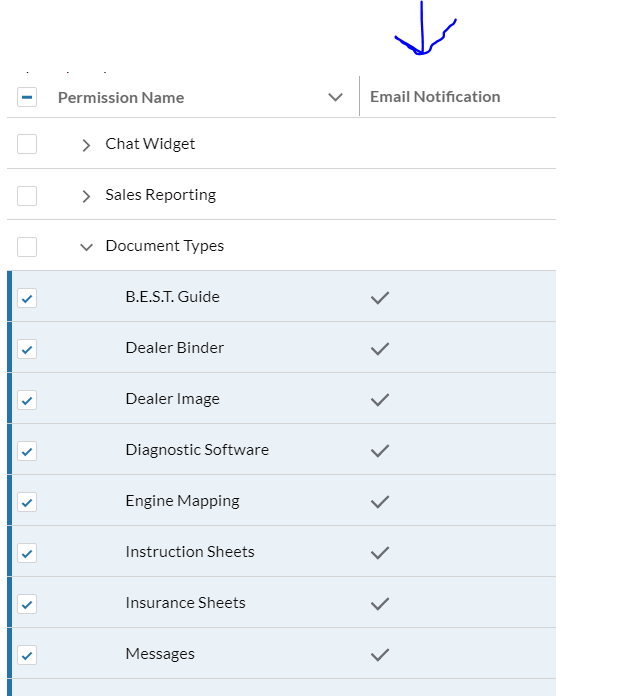The height and width of the screenshot is (696, 619).
Task: Check the Sales Reporting row checkbox
Action: [27, 196]
